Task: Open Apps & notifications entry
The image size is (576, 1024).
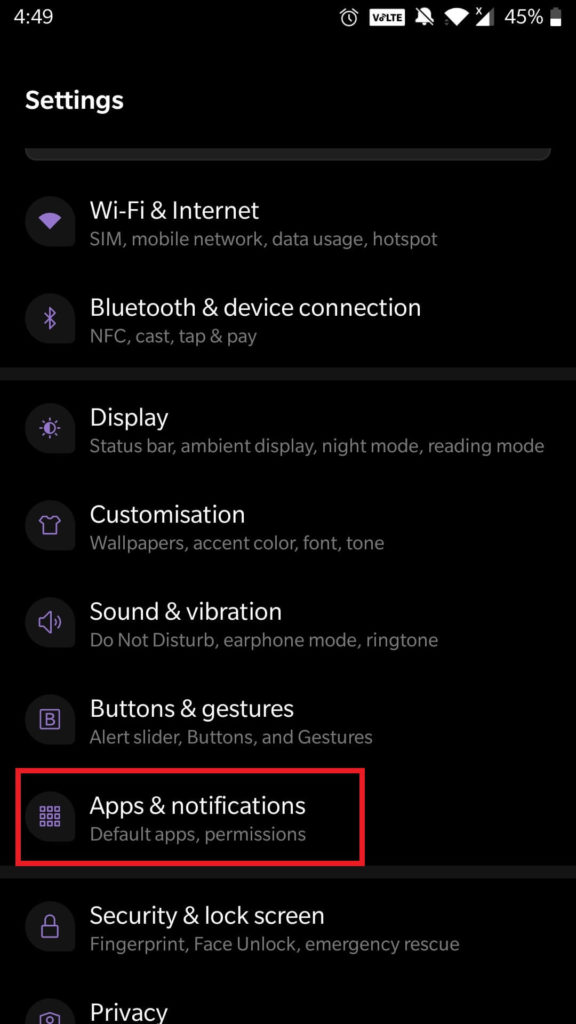Action: click(x=288, y=817)
